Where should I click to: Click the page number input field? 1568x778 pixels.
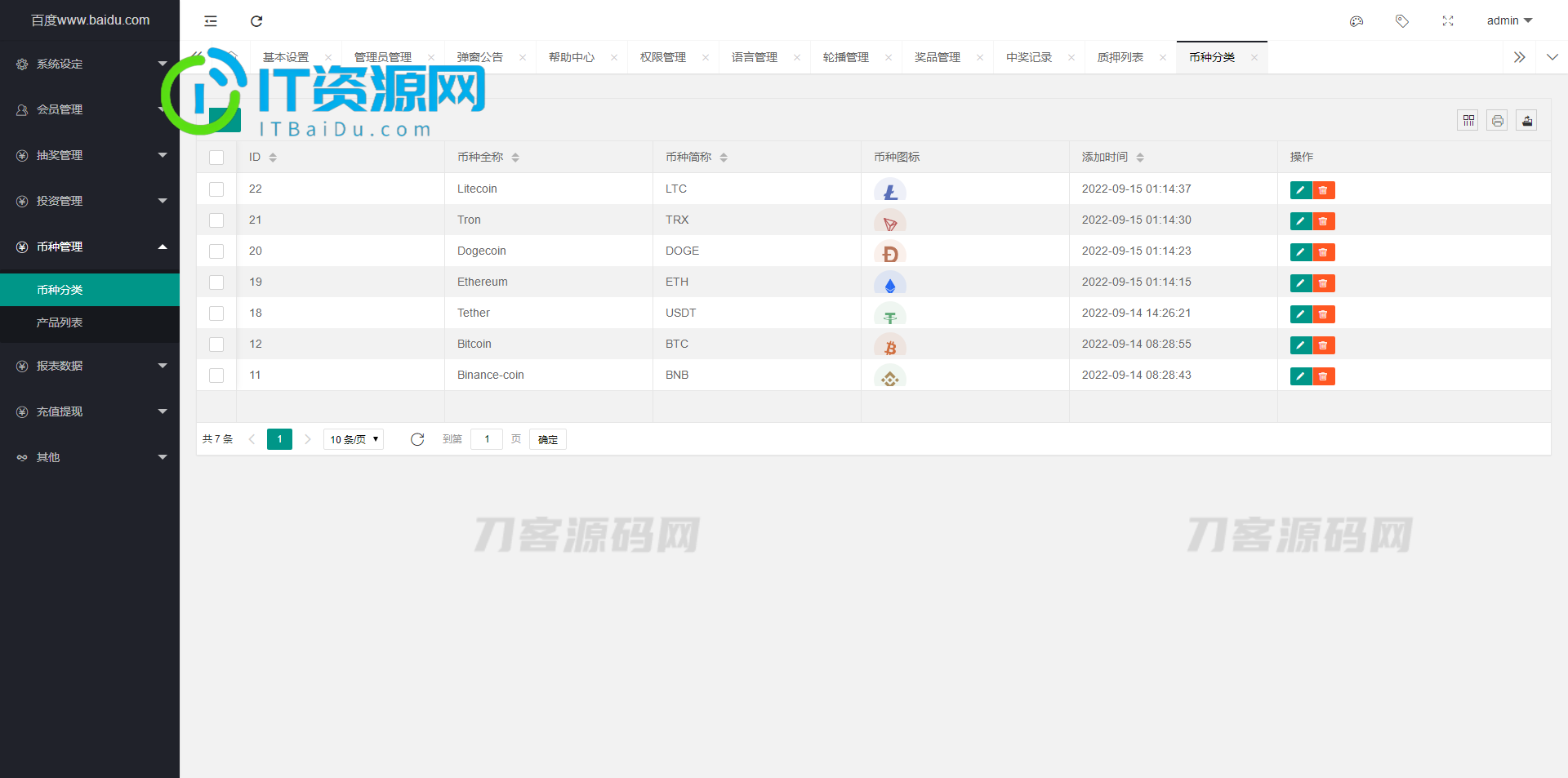(487, 439)
